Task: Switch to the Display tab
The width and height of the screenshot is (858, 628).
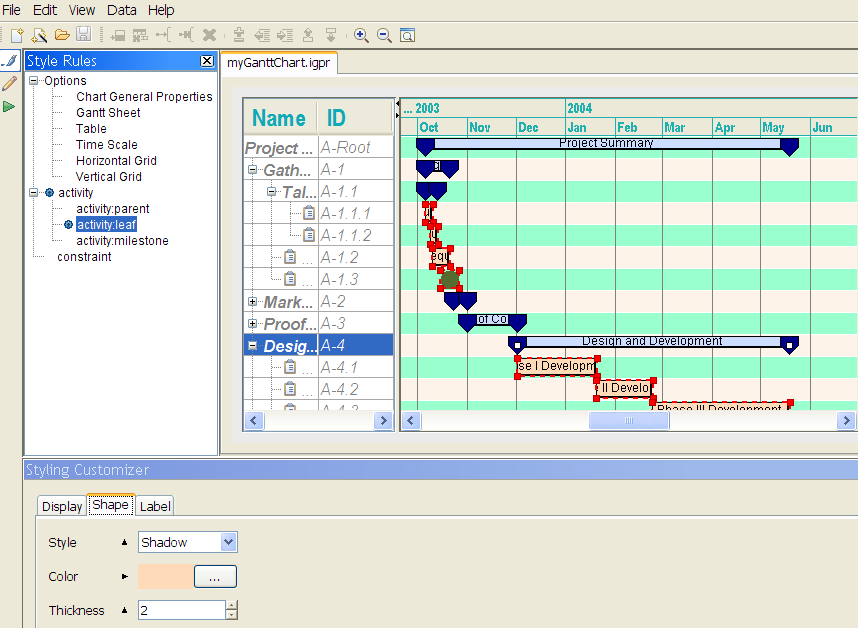Action: [x=62, y=506]
